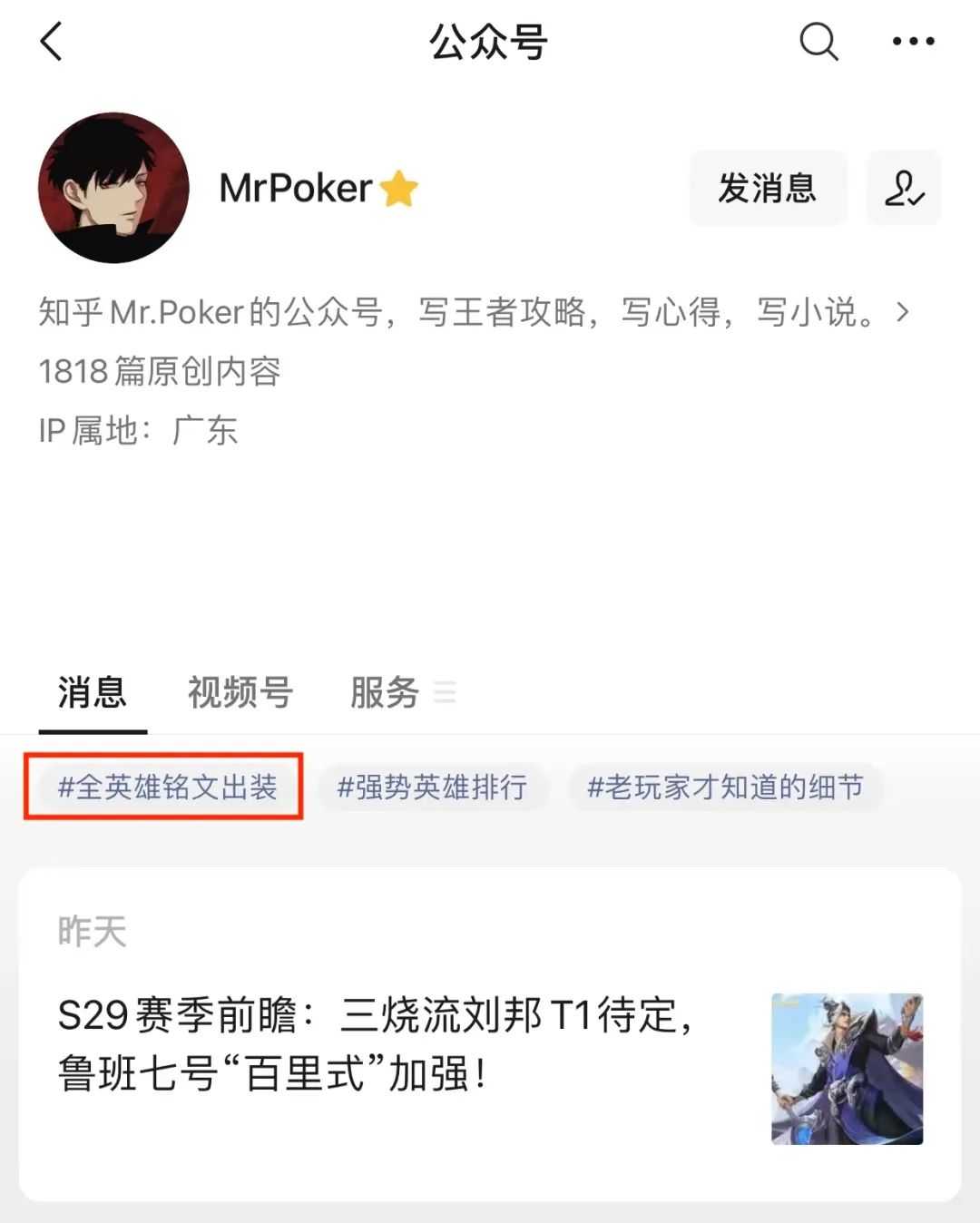The image size is (980, 1223).
Task: Open the three-dot more options menu
Action: (x=913, y=42)
